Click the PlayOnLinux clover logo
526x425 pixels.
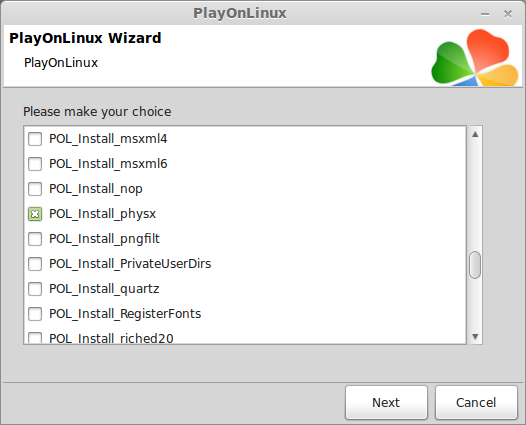point(475,57)
